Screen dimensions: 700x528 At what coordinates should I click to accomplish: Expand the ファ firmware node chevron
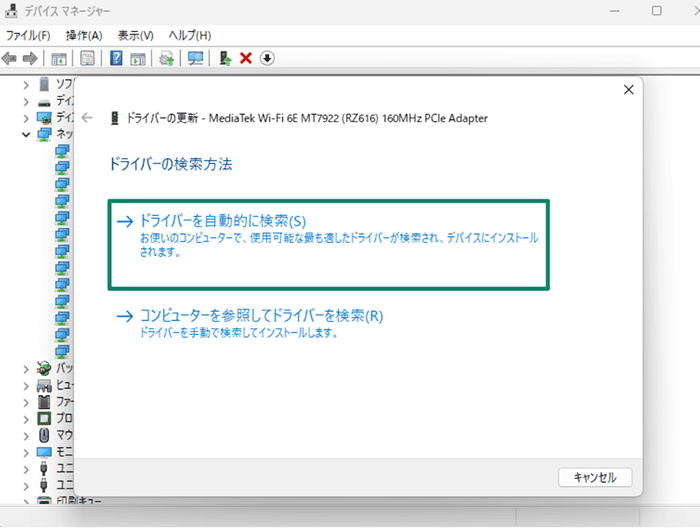(26, 403)
